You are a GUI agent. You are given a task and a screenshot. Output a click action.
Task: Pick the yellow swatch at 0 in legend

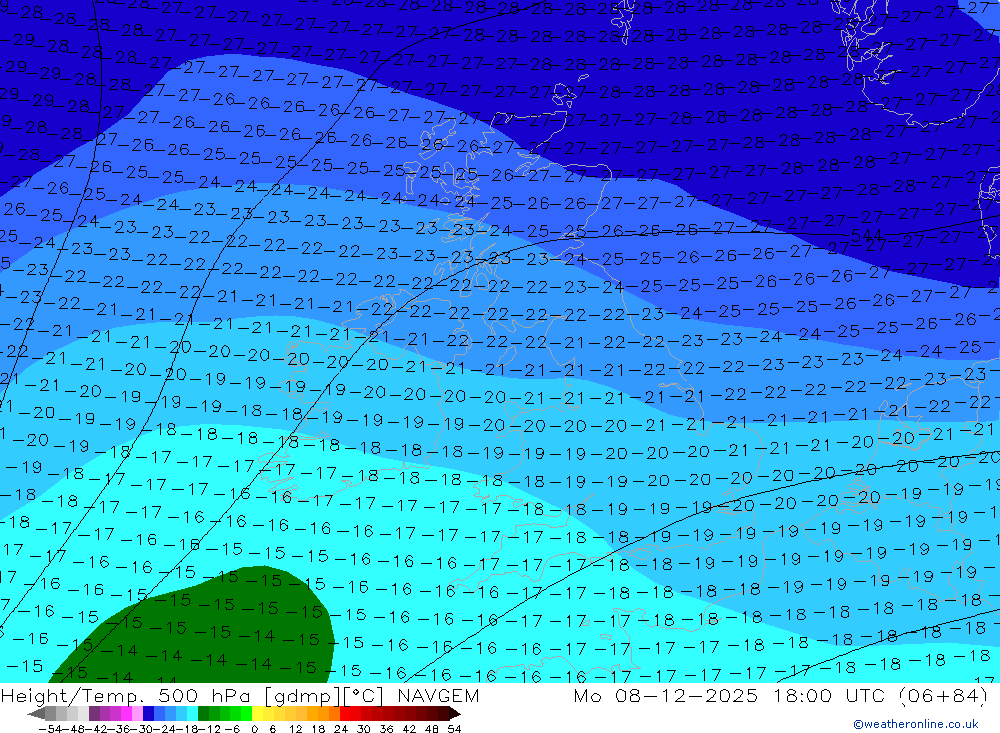[257, 714]
